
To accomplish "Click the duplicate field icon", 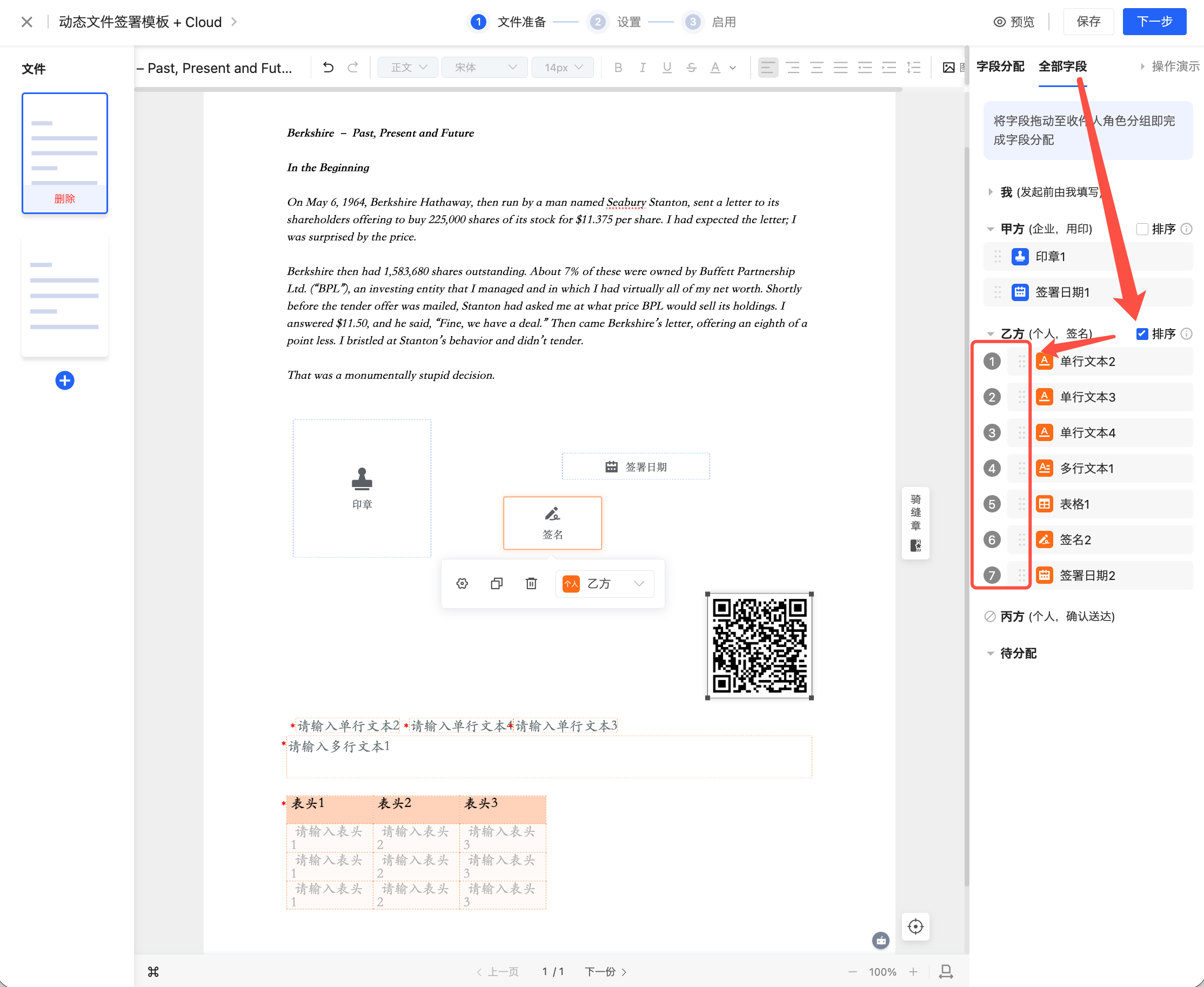I will point(496,583).
